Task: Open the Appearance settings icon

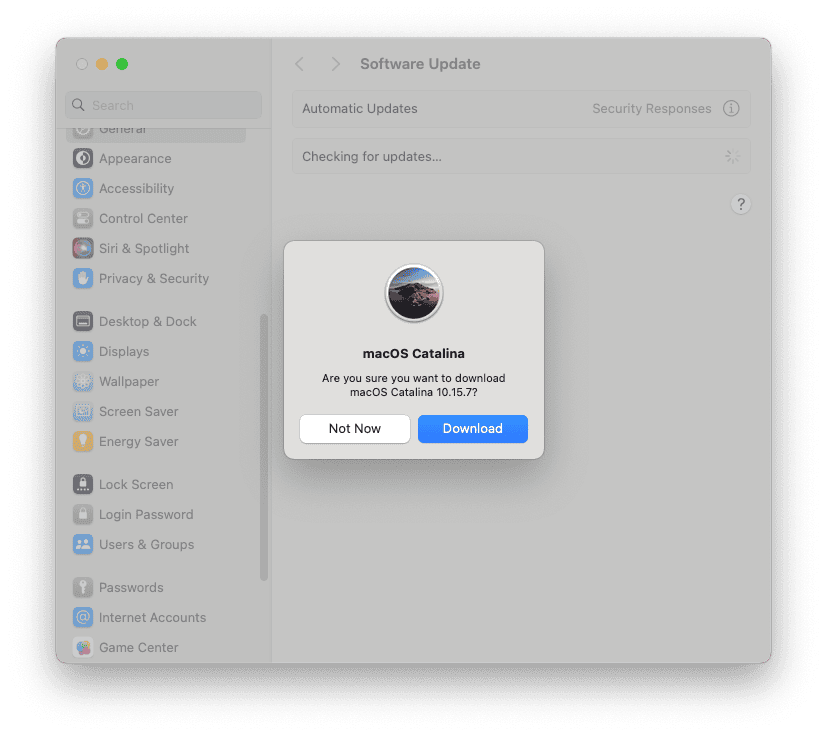Action: pyautogui.click(x=83, y=158)
